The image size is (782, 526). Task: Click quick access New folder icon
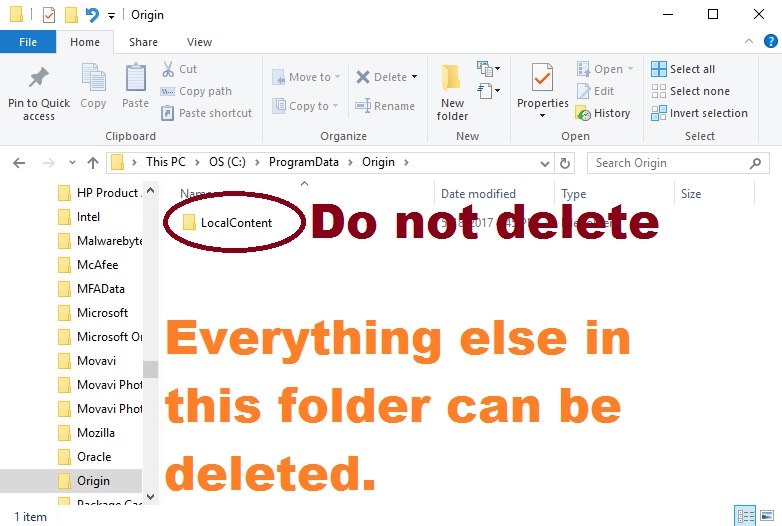click(x=71, y=15)
